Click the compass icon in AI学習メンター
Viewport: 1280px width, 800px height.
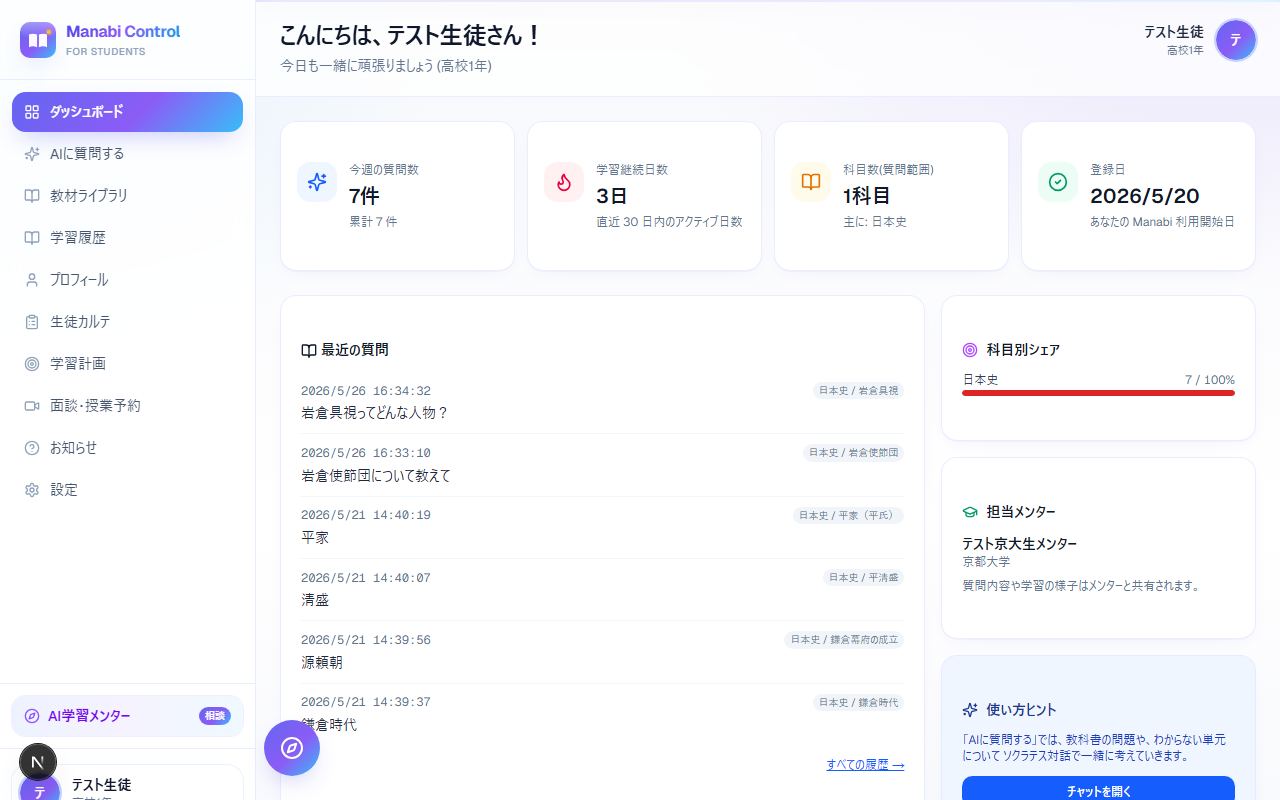[x=32, y=716]
